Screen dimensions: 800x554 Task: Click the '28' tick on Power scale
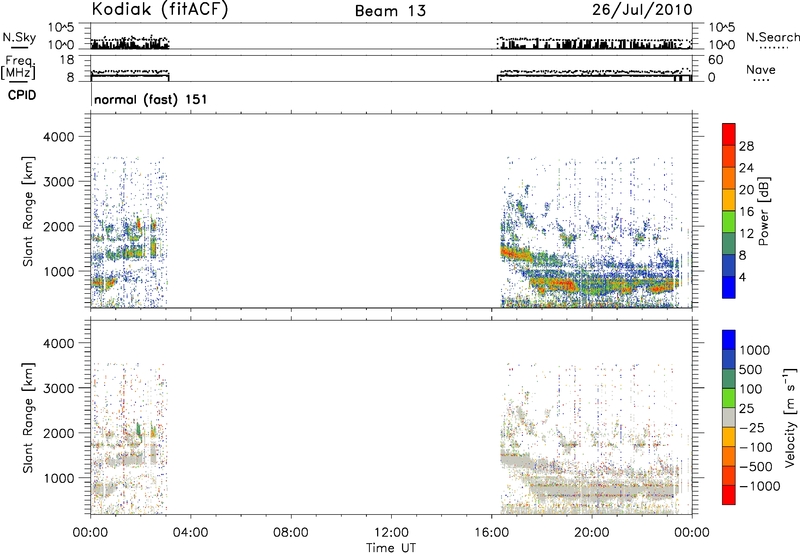pos(746,146)
